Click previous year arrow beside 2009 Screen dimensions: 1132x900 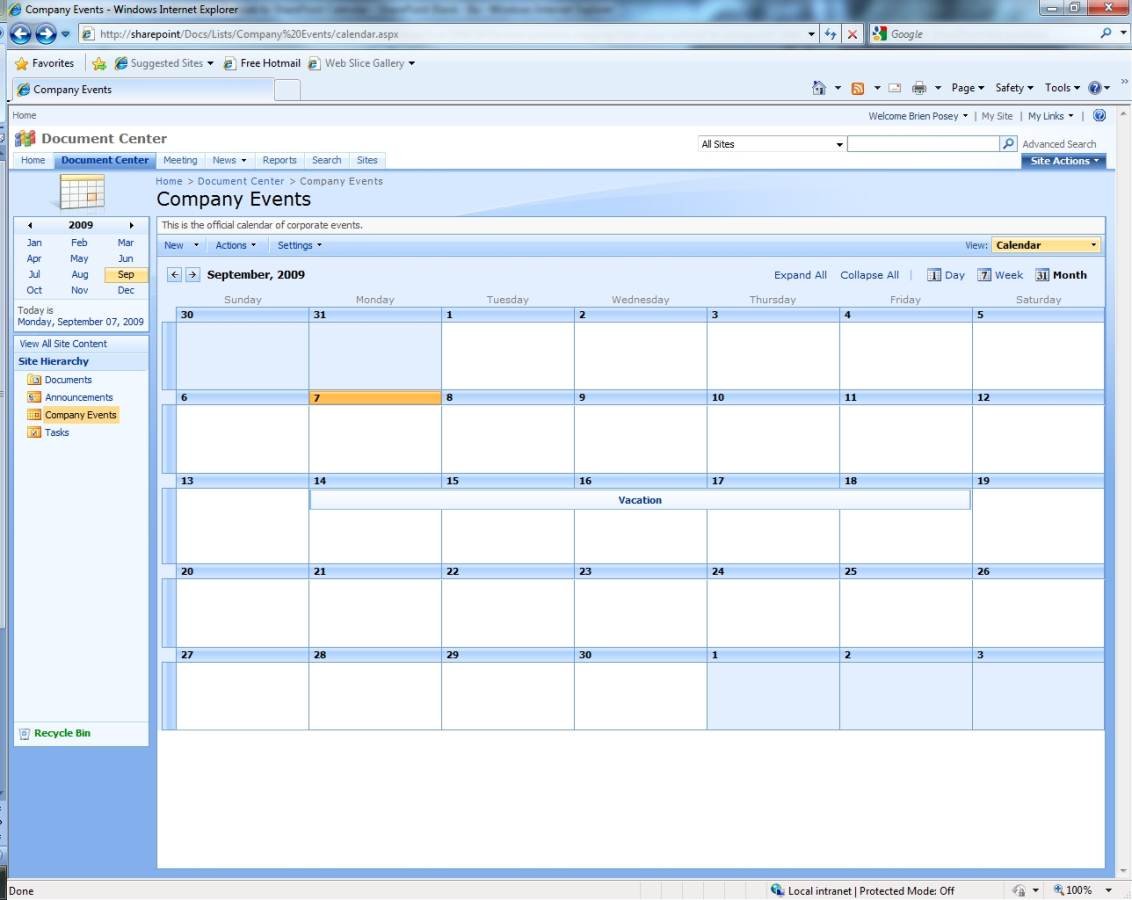(30, 225)
